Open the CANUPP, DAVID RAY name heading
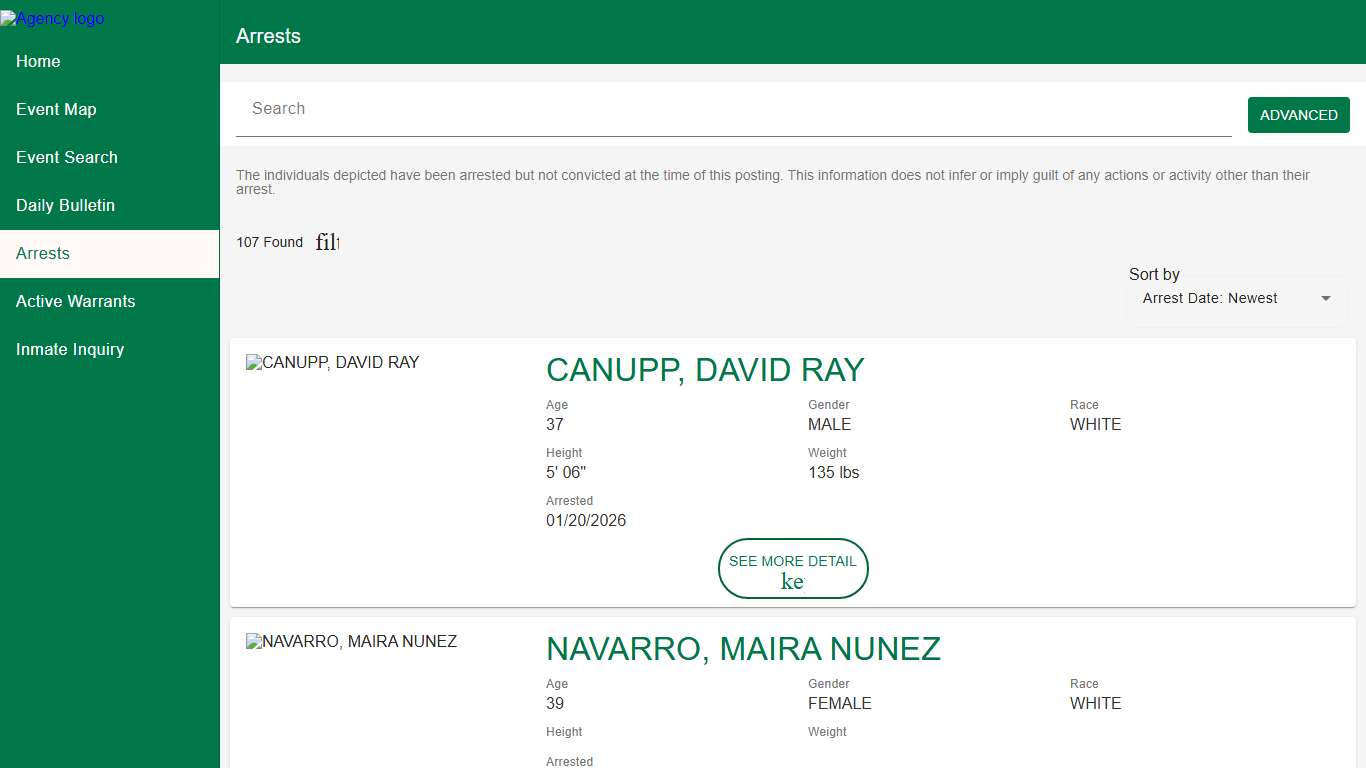 pos(704,370)
